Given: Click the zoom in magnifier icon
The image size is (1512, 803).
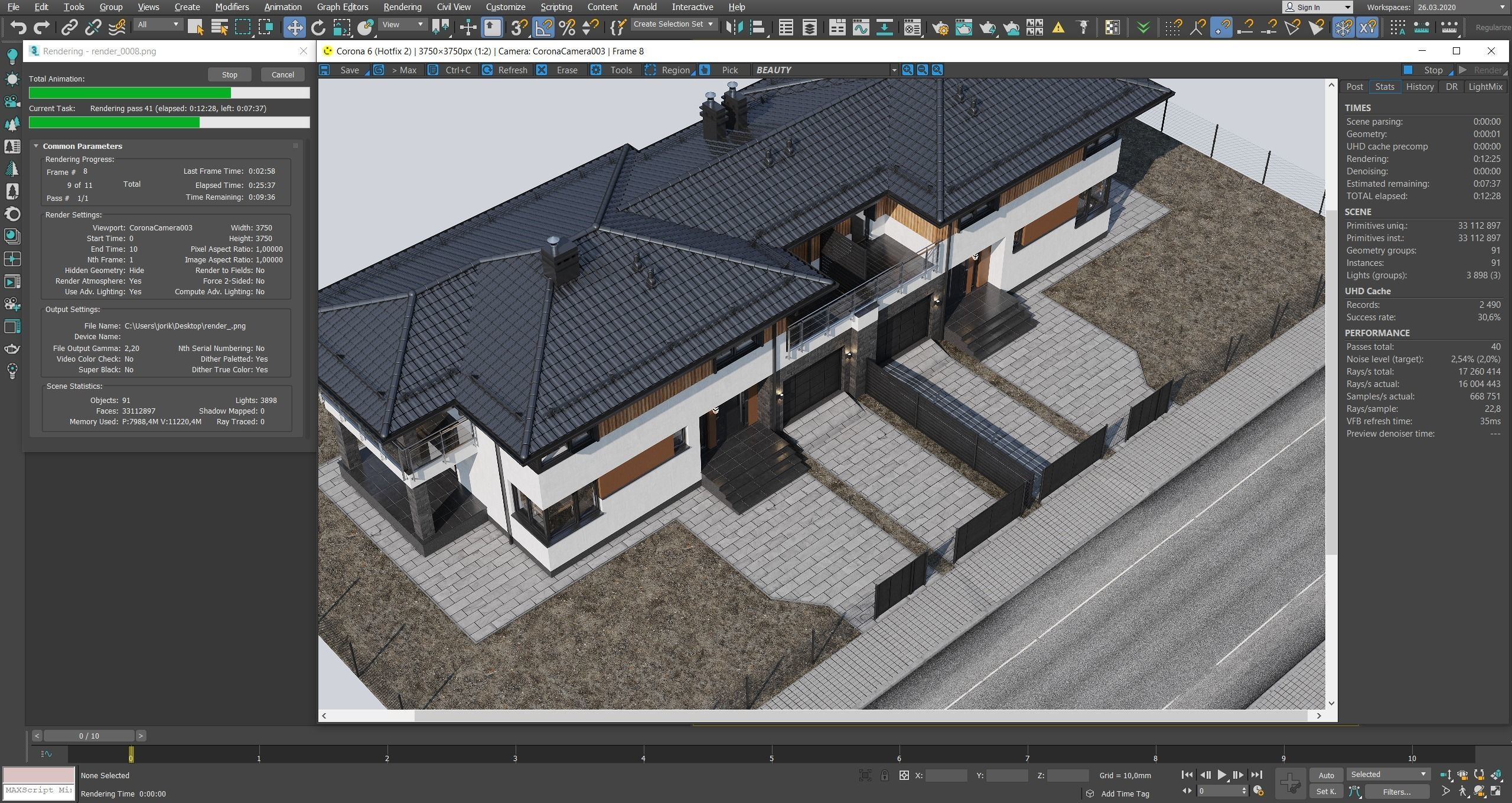Looking at the screenshot, I should coord(907,70).
